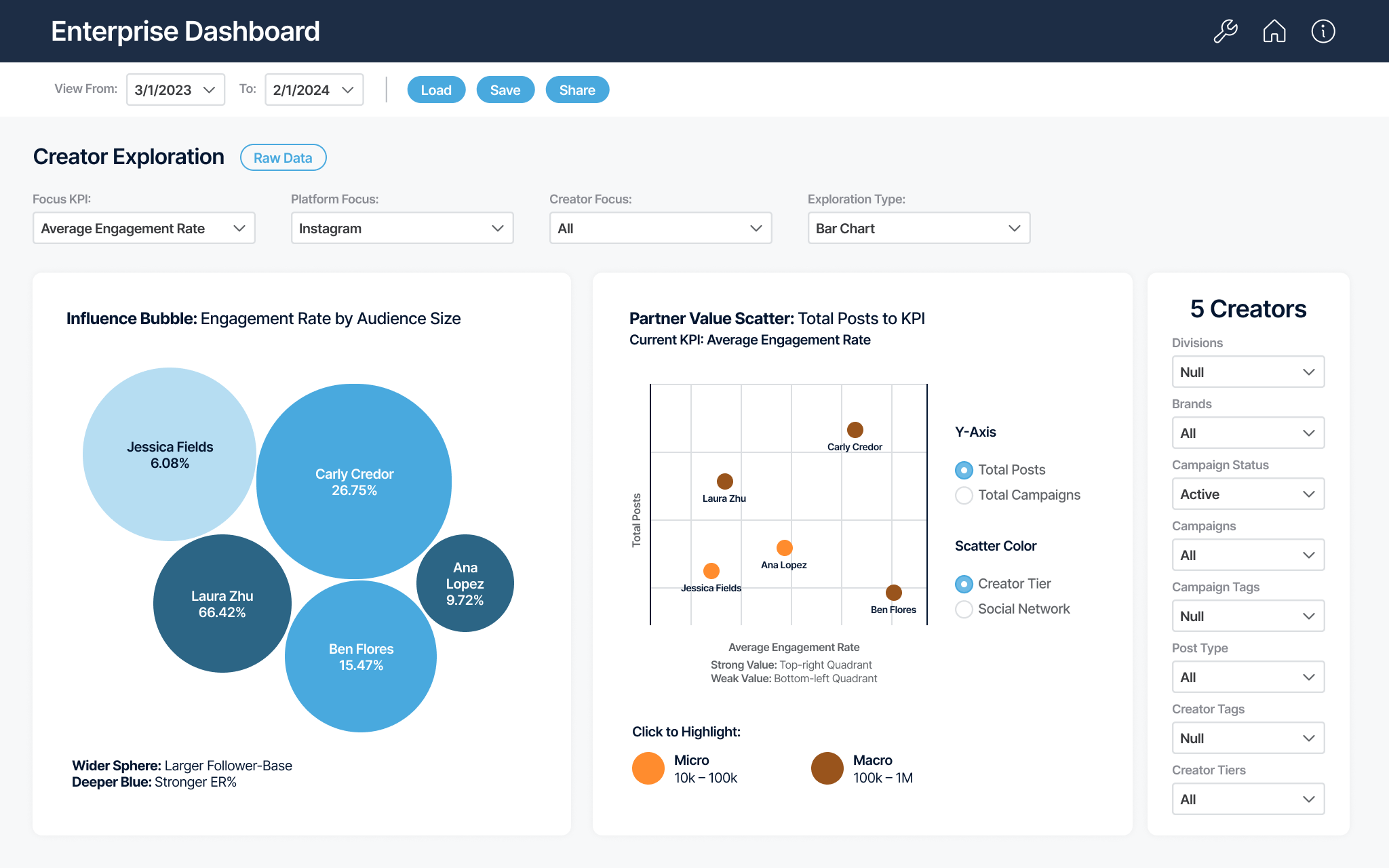
Task: Click the Share button
Action: [x=577, y=90]
